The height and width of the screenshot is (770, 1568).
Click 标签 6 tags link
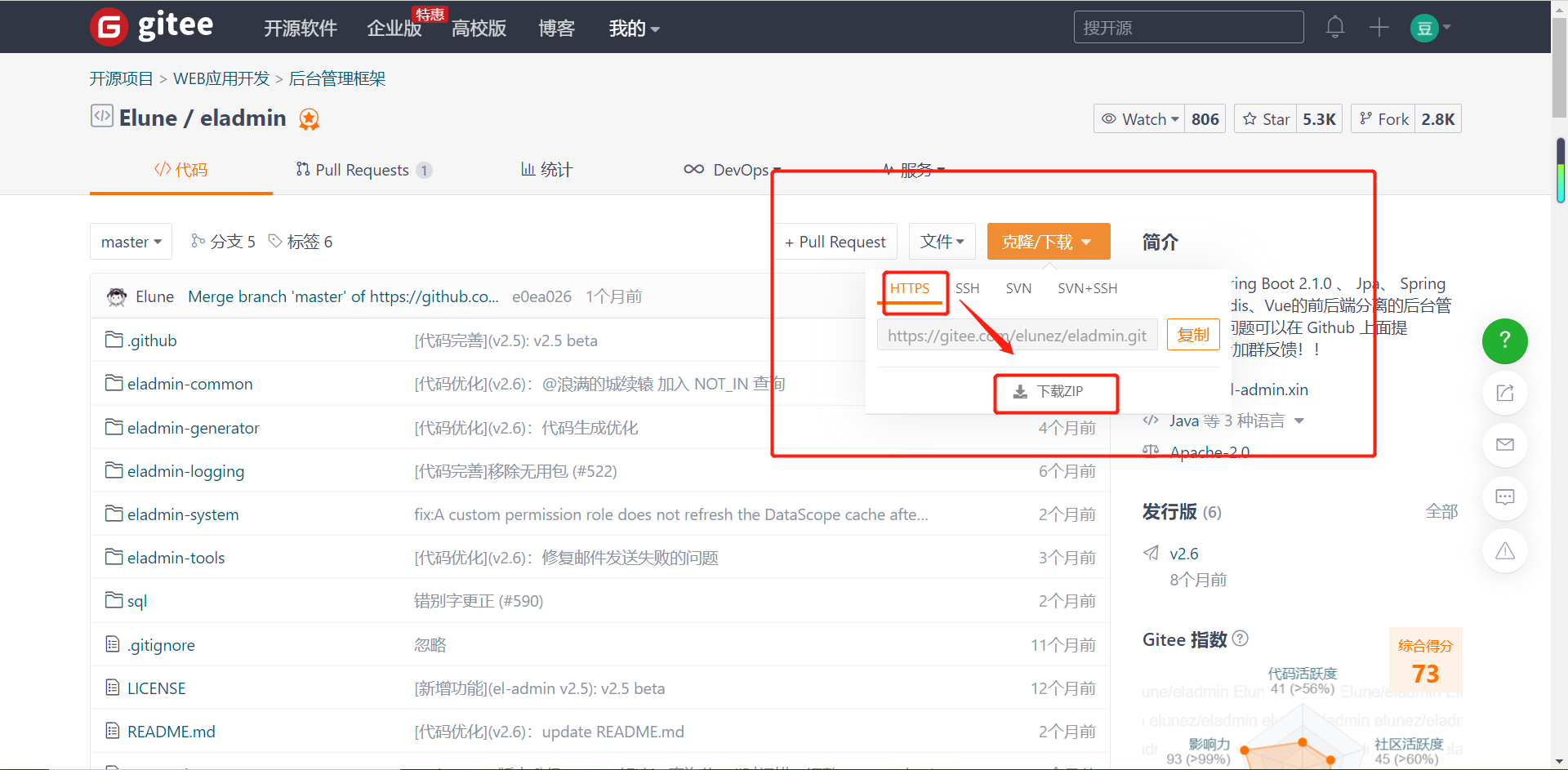(x=301, y=242)
